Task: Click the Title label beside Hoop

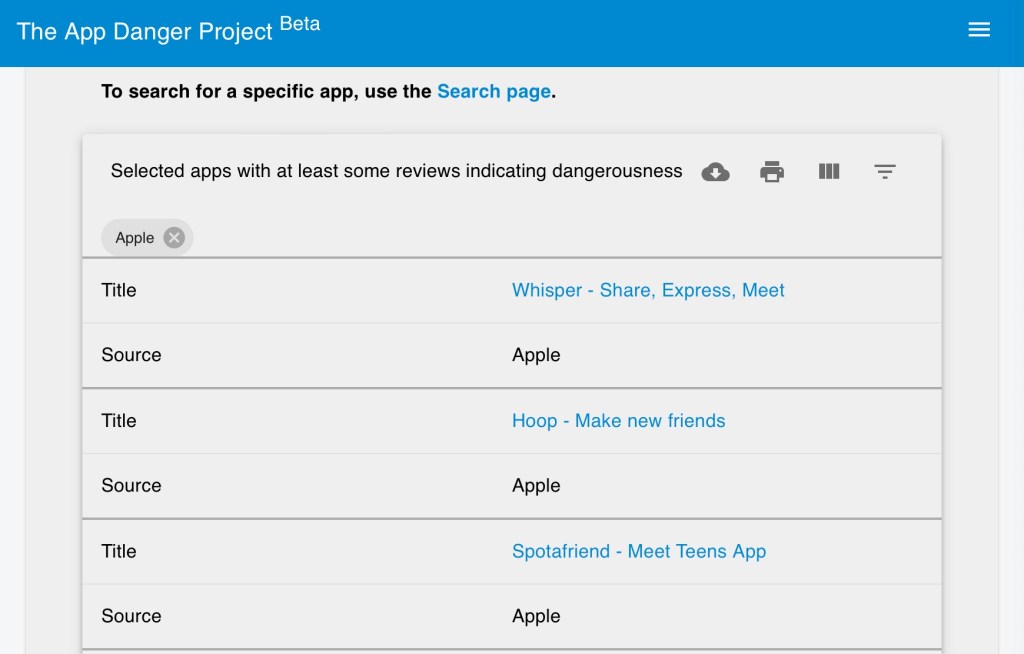Action: click(119, 421)
